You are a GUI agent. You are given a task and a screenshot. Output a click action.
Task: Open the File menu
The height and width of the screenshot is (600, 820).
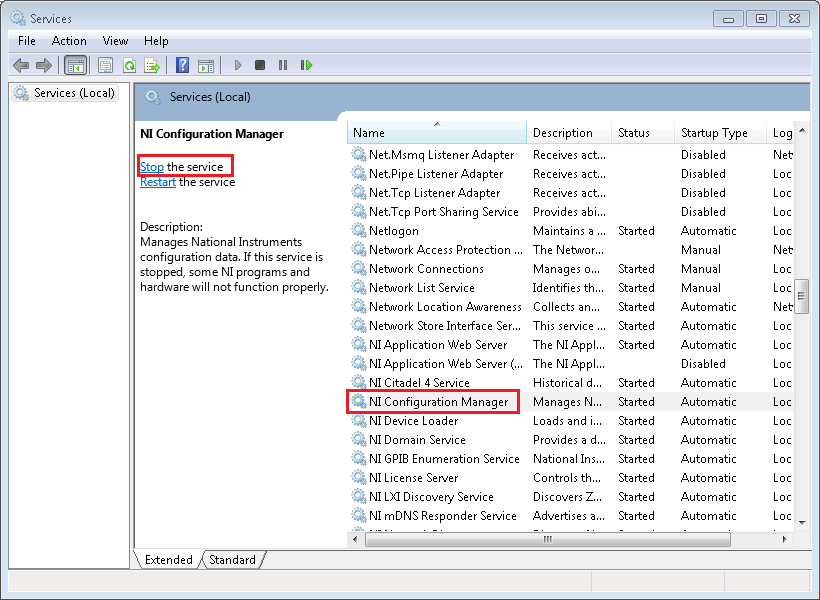(27, 41)
